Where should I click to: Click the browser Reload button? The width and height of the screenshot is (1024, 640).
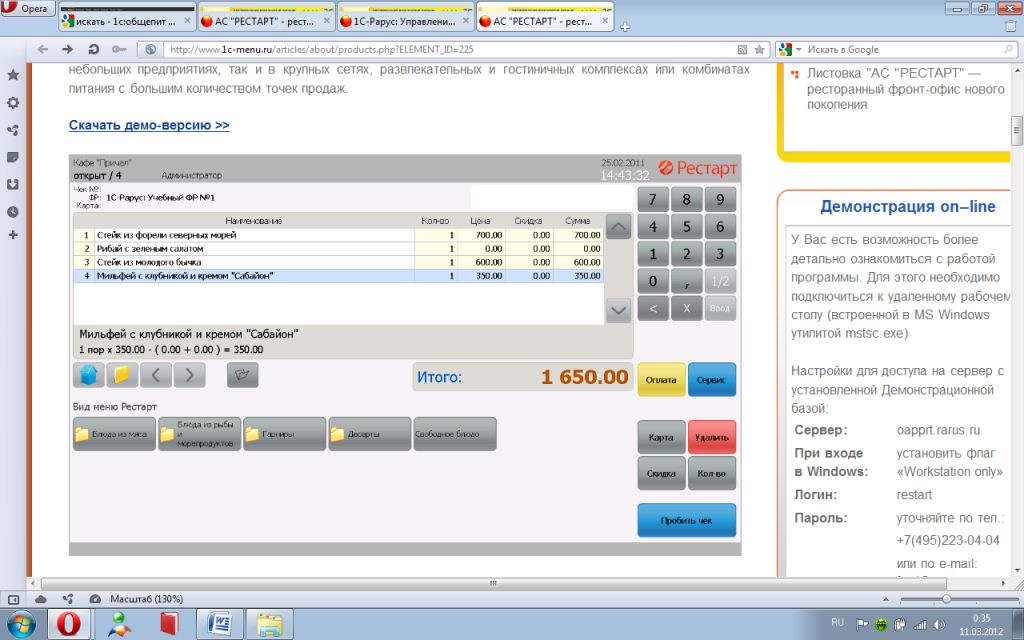tap(93, 49)
